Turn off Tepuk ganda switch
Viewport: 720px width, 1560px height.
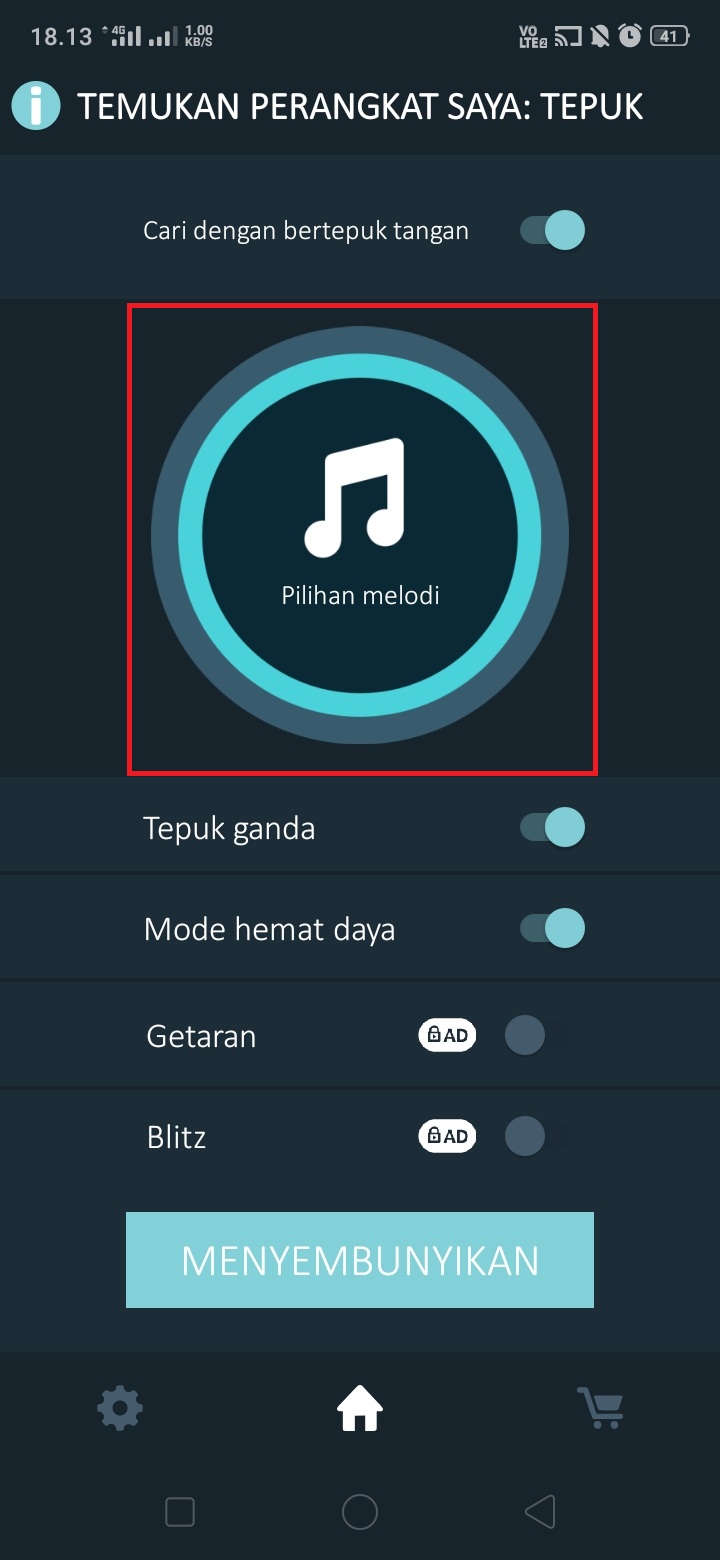(553, 828)
